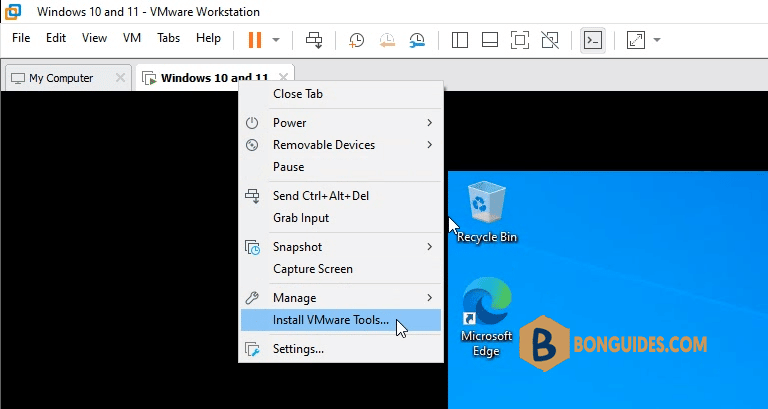Open the power options dropdown arrow beside the pause icon

pos(276,40)
